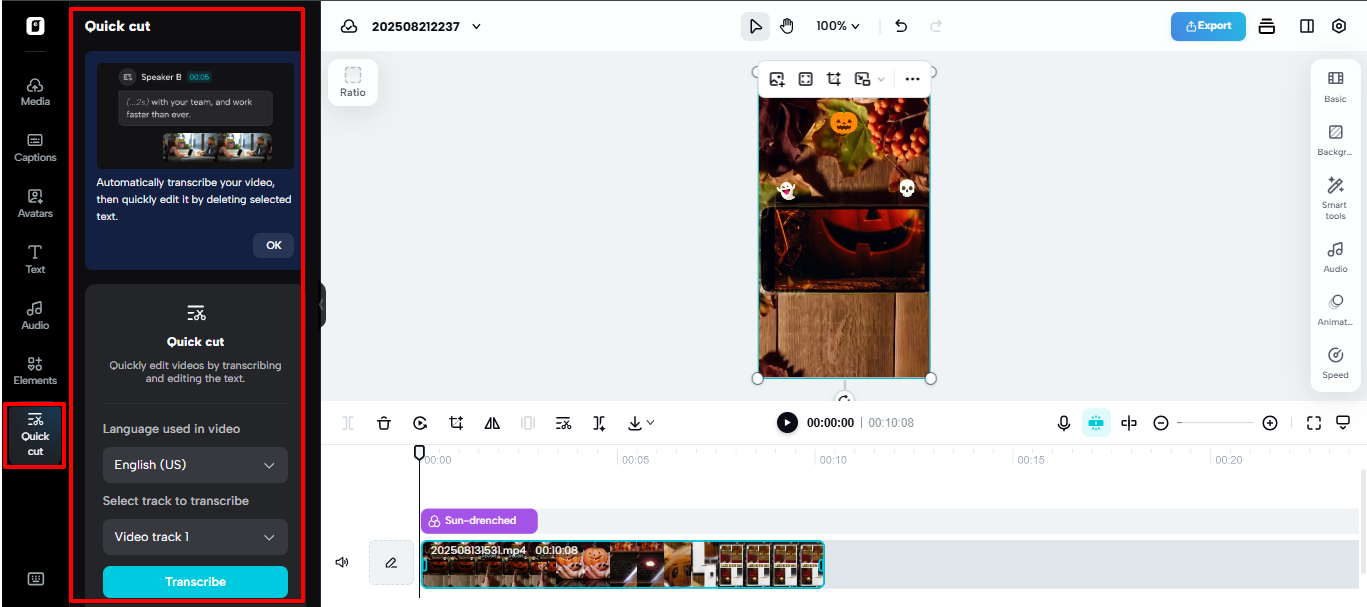Click the replace media icon on clip toolbar
The height and width of the screenshot is (607, 1367).
tap(777, 79)
